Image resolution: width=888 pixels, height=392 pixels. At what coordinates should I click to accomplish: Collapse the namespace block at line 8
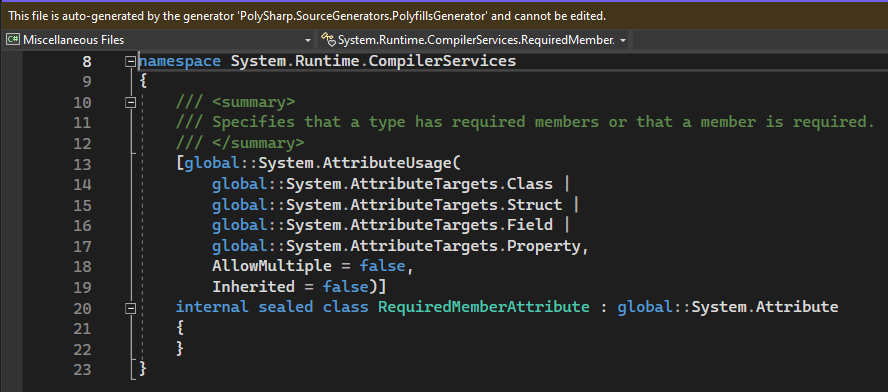tap(131, 61)
